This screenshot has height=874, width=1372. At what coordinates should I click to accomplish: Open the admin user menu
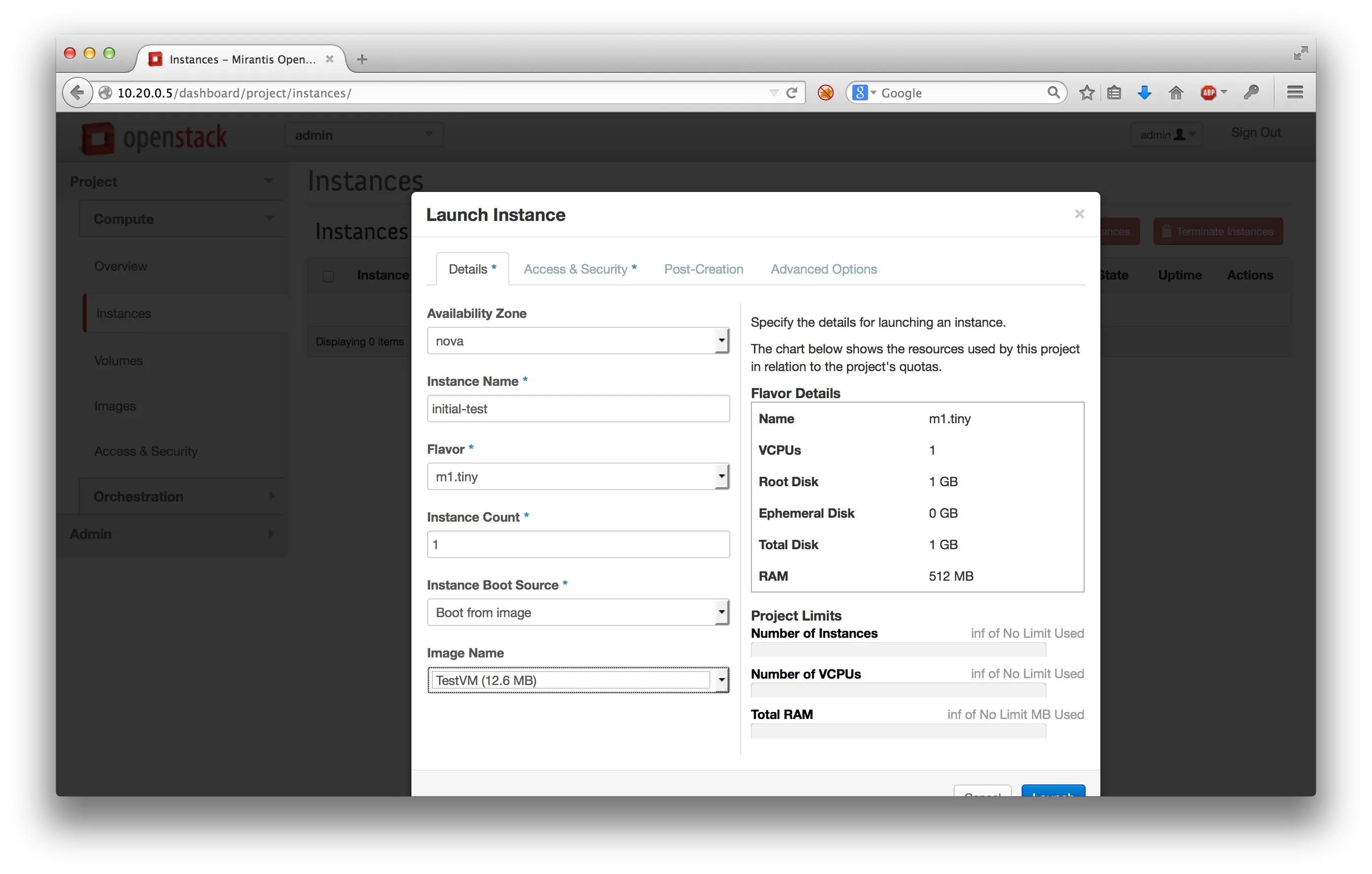tap(1167, 135)
